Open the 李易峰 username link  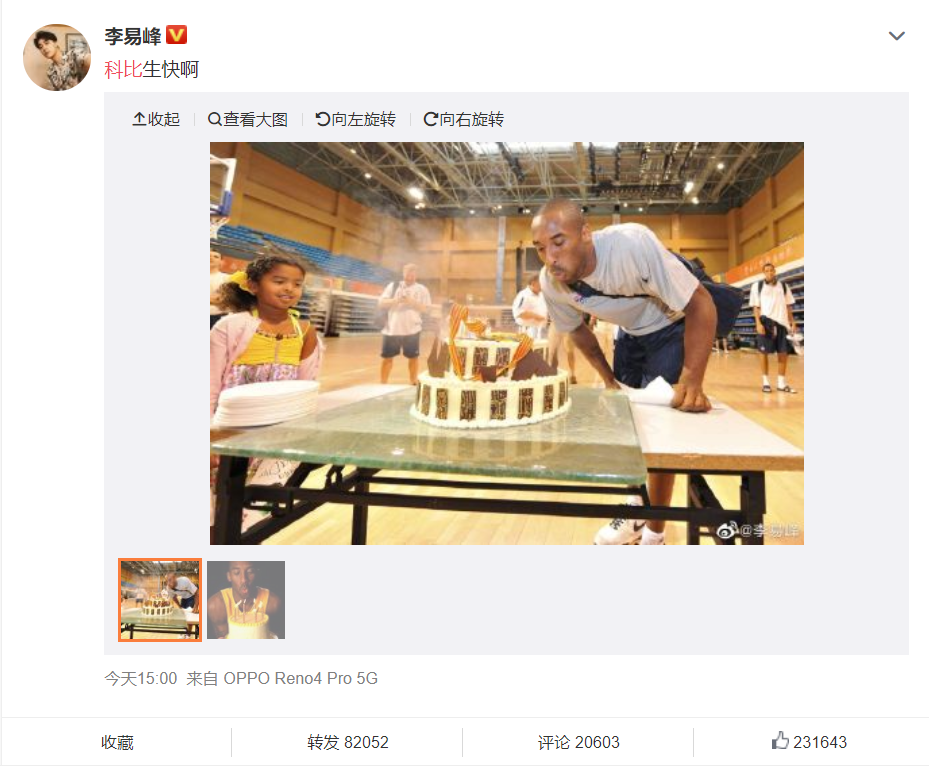pyautogui.click(x=133, y=36)
